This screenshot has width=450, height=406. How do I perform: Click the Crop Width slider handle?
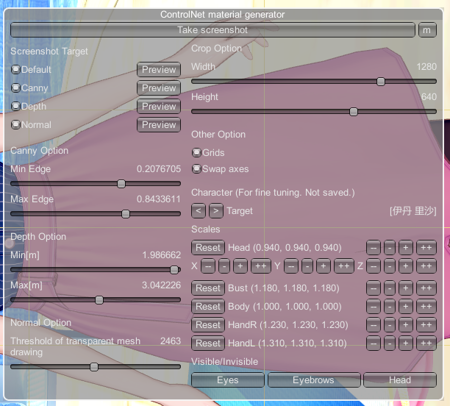click(x=381, y=81)
